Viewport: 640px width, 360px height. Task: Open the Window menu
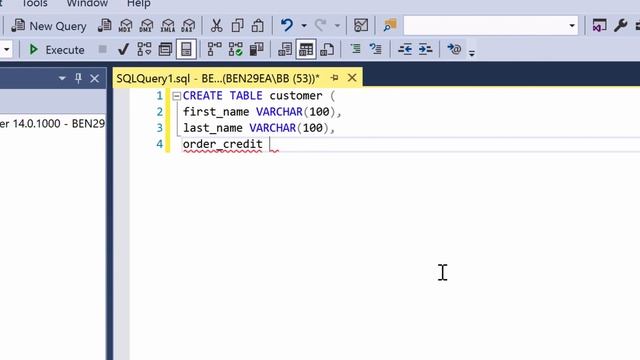pyautogui.click(x=87, y=4)
